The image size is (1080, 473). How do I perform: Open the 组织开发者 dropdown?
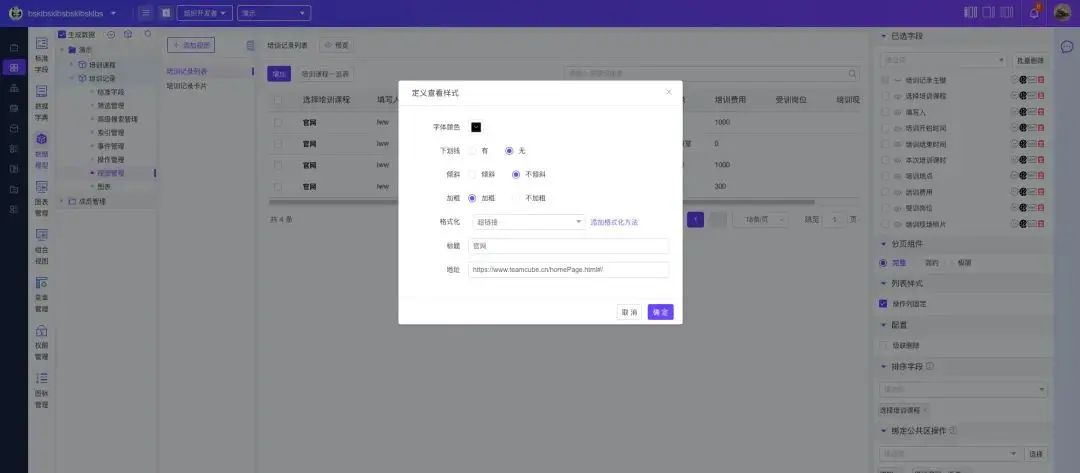pos(205,13)
